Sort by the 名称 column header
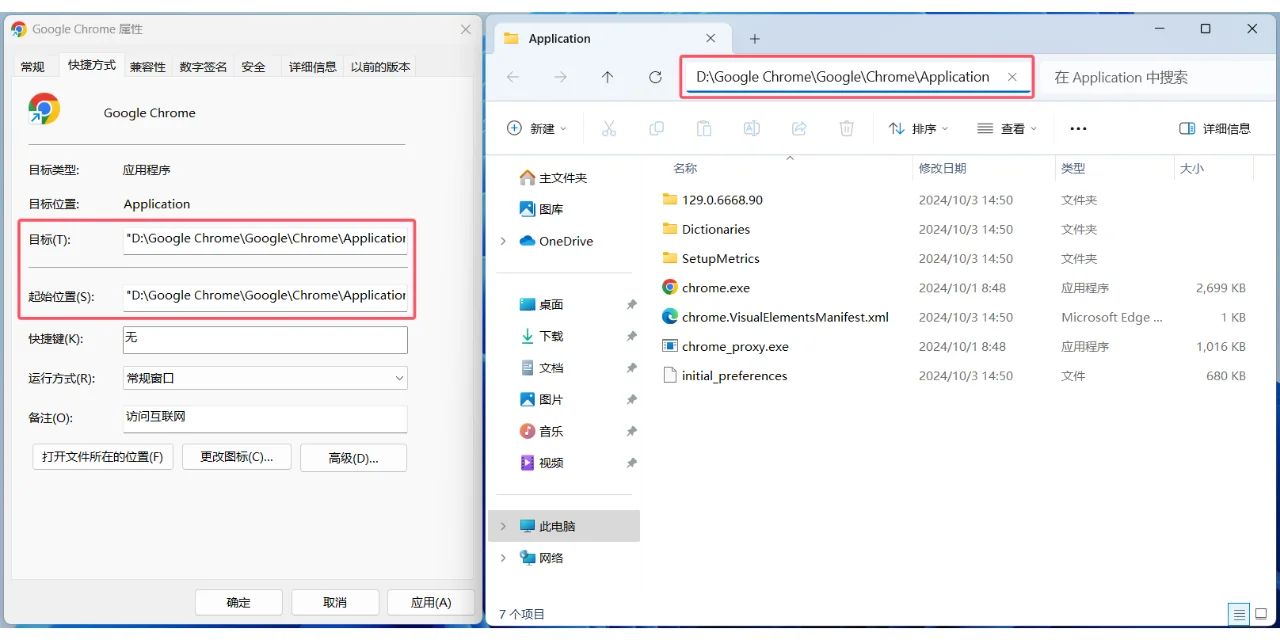1280x640 pixels. pos(685,168)
